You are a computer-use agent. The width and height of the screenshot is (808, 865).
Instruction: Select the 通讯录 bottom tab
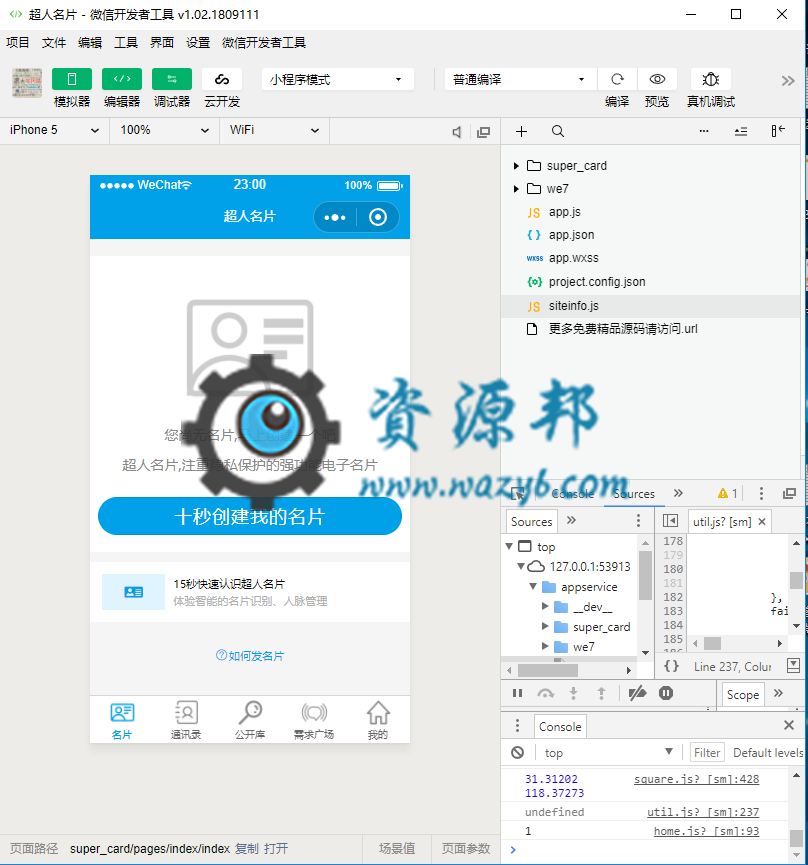186,720
